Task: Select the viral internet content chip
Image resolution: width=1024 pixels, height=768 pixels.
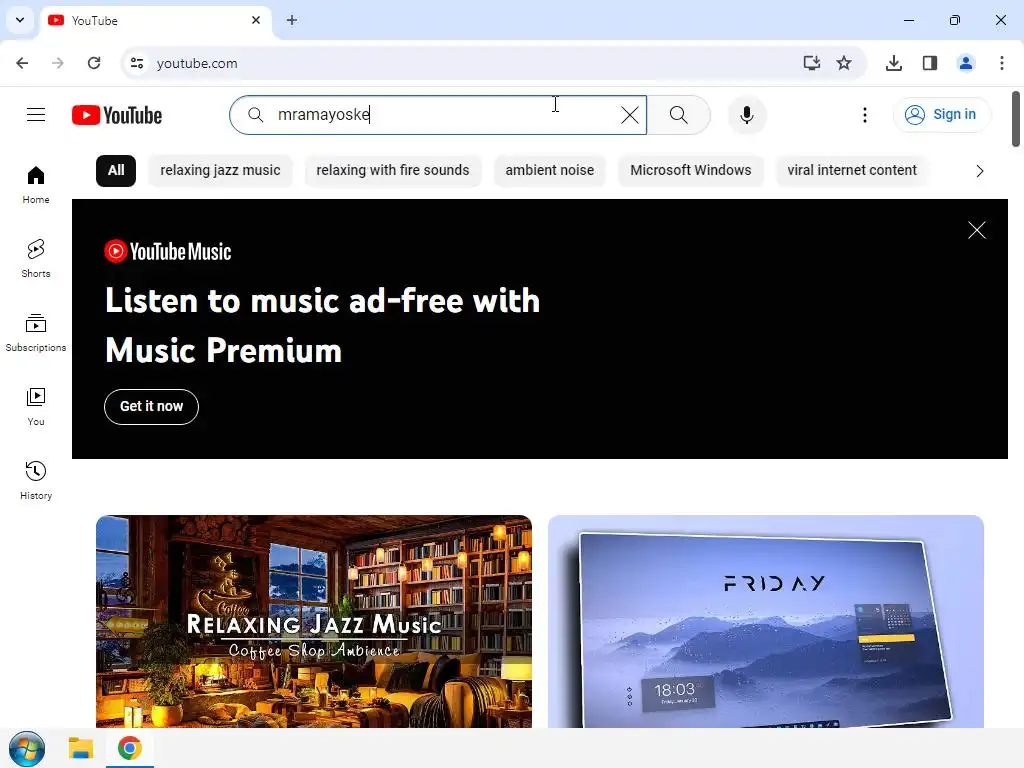Action: coord(852,170)
